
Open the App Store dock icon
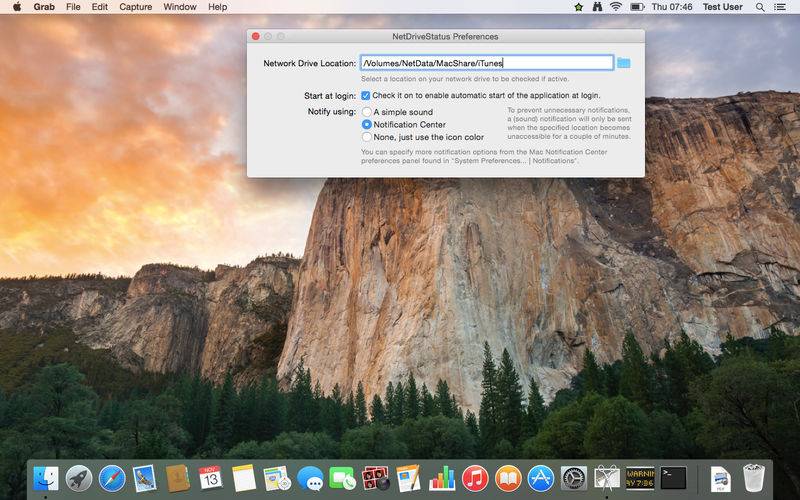click(x=541, y=478)
